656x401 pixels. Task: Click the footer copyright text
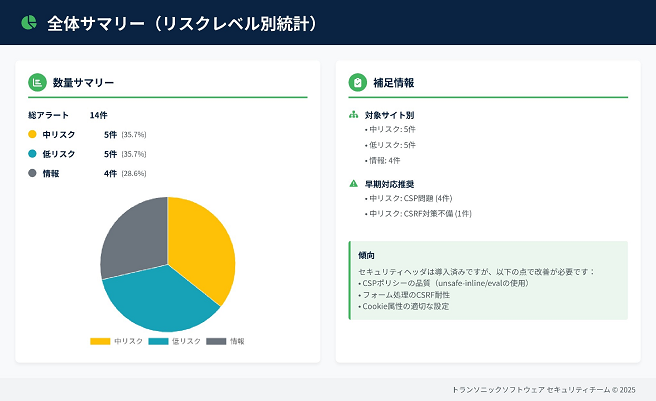click(x=543, y=389)
